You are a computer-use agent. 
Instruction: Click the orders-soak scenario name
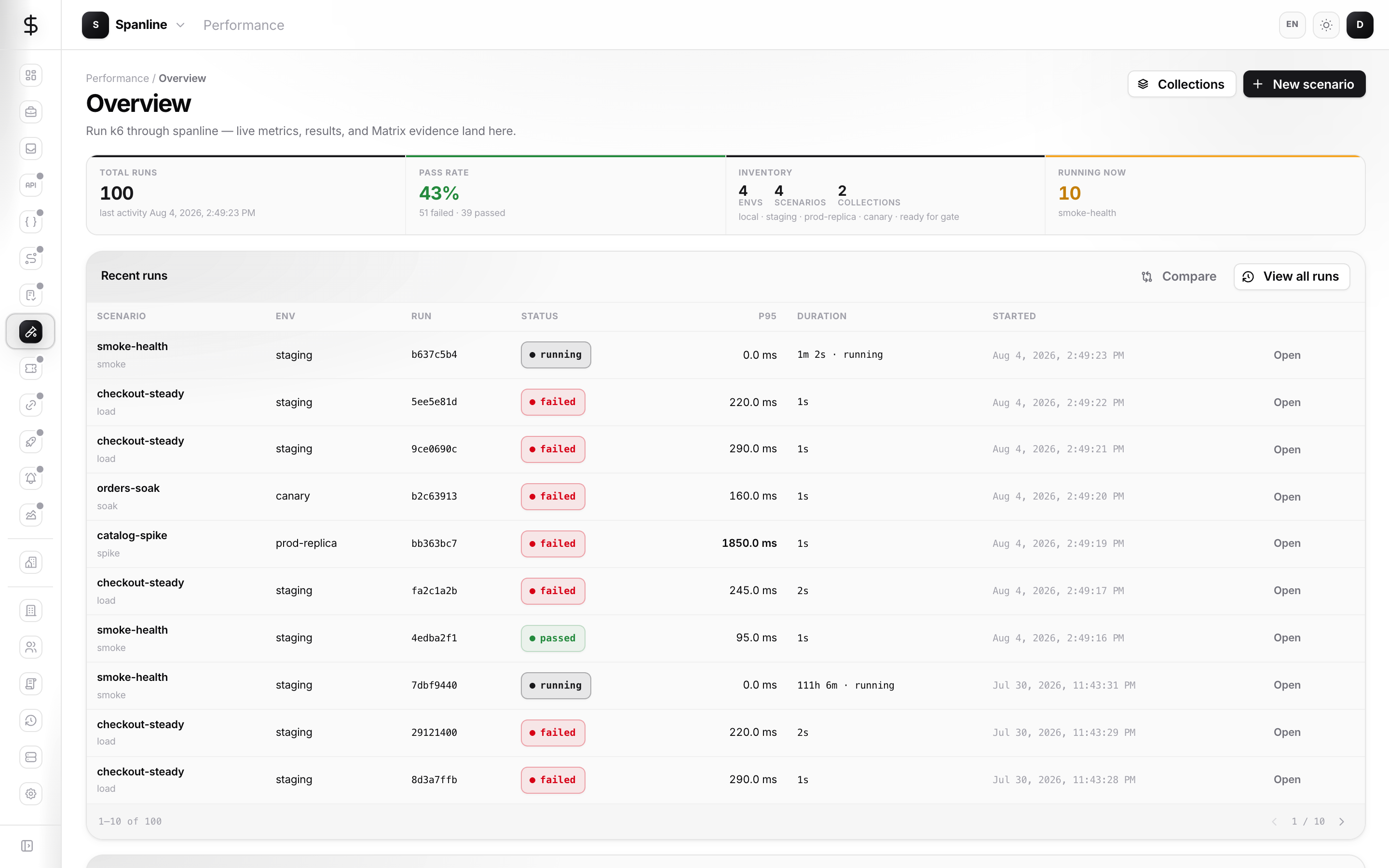pyautogui.click(x=128, y=488)
